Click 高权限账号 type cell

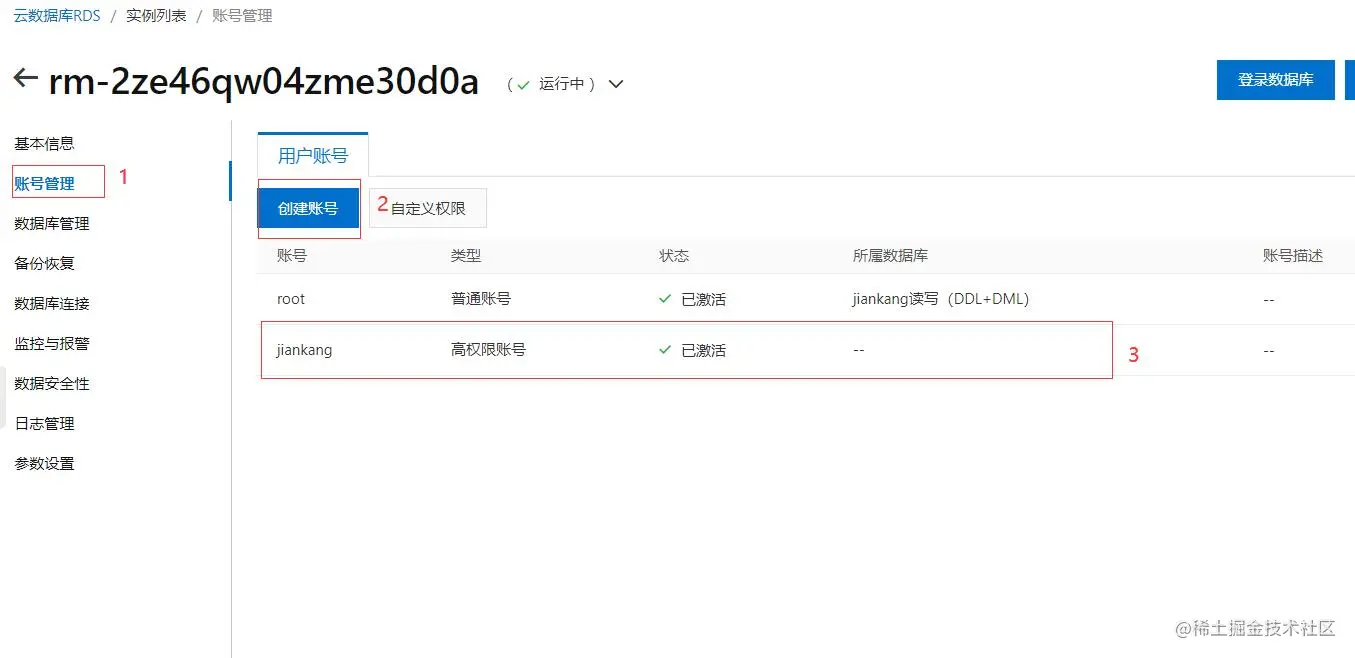(488, 350)
